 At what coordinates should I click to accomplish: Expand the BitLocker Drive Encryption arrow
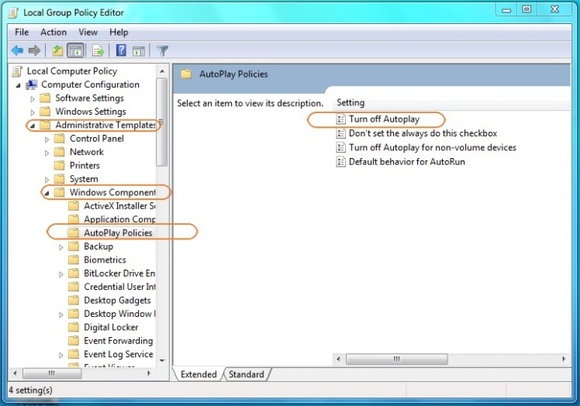[61, 274]
